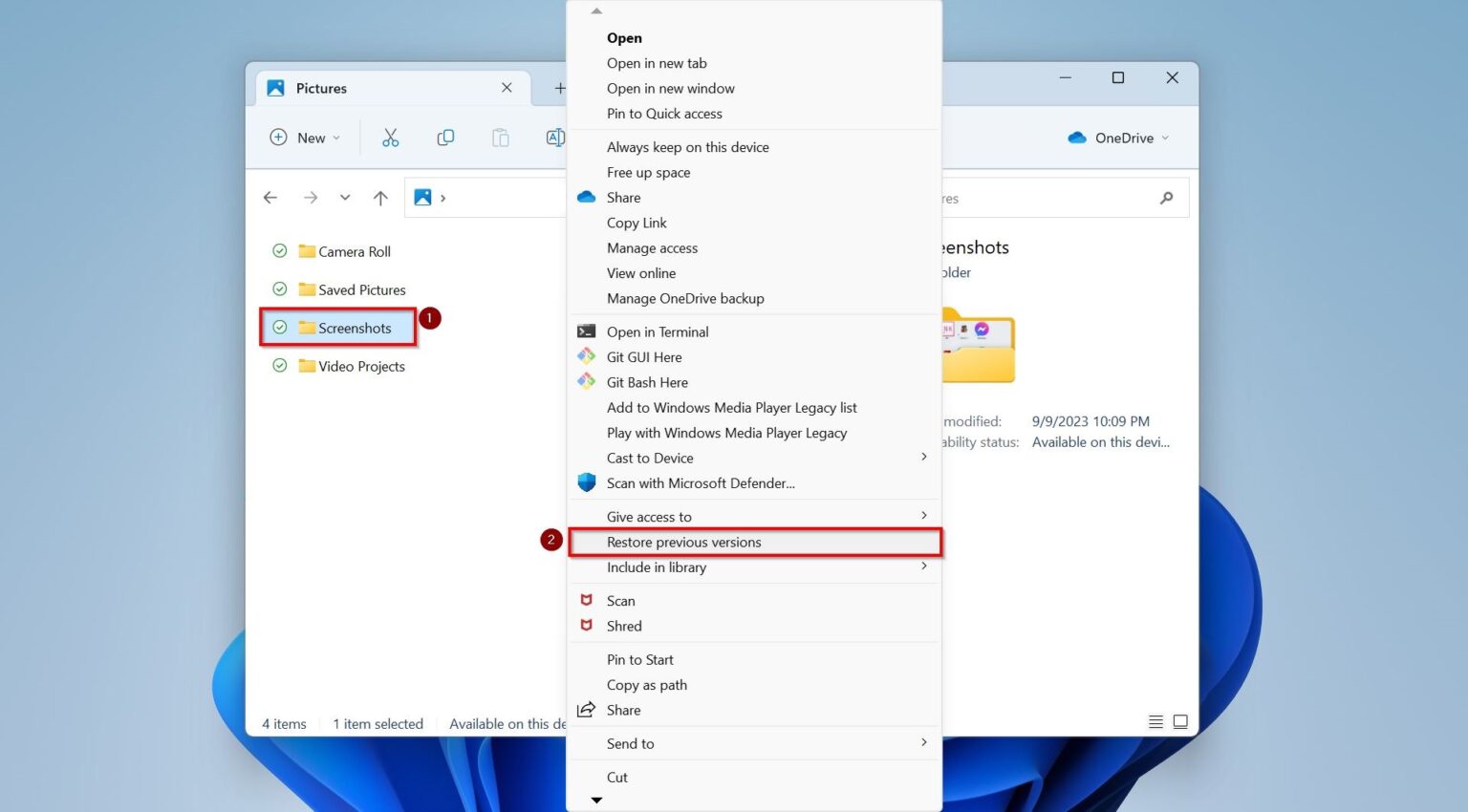This screenshot has height=812, width=1468.
Task: Click Pin to Quick access
Action: click(664, 113)
